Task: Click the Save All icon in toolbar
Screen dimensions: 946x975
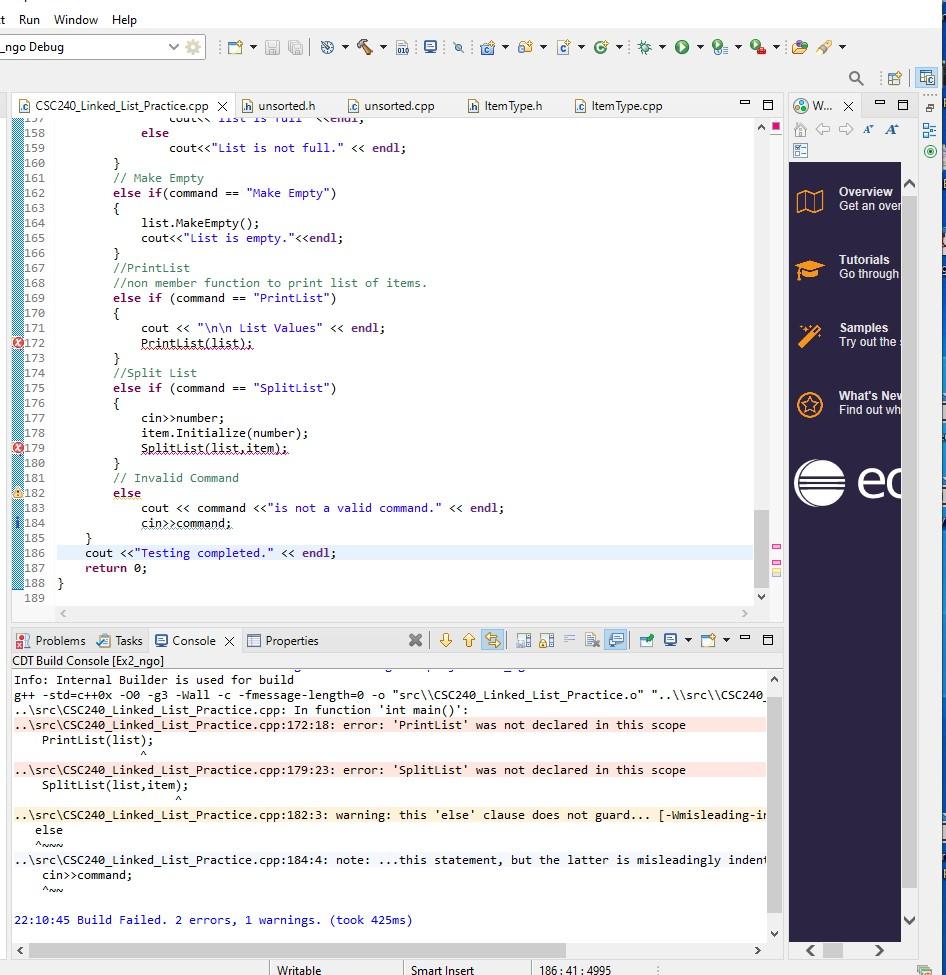Action: [x=295, y=46]
